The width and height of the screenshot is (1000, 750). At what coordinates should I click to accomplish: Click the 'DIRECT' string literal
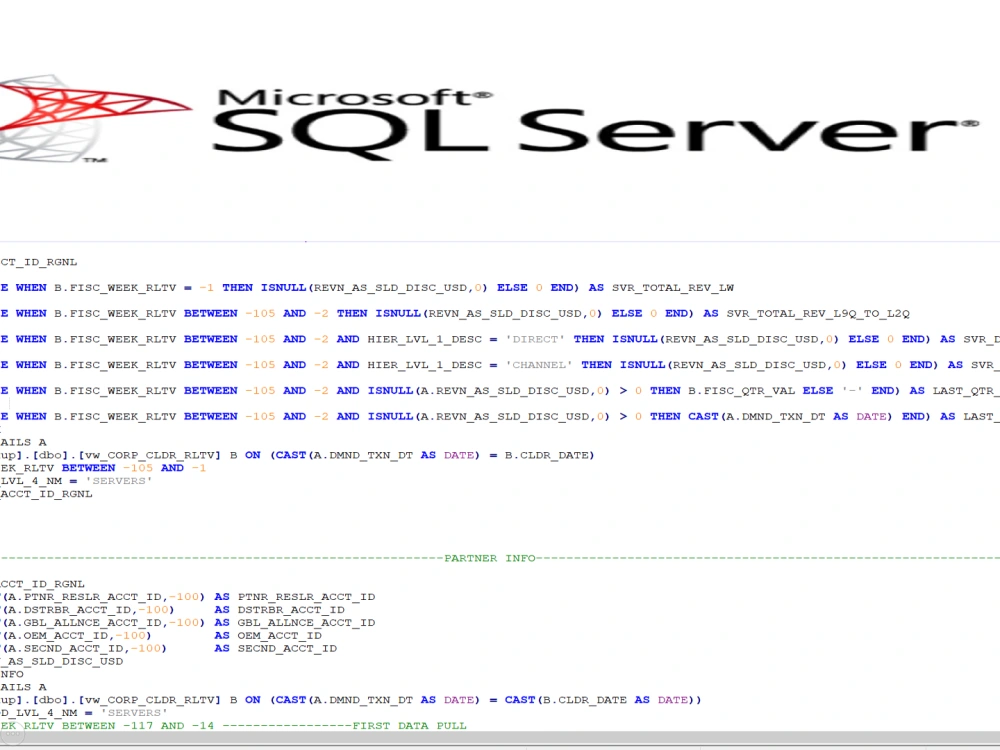click(535, 339)
